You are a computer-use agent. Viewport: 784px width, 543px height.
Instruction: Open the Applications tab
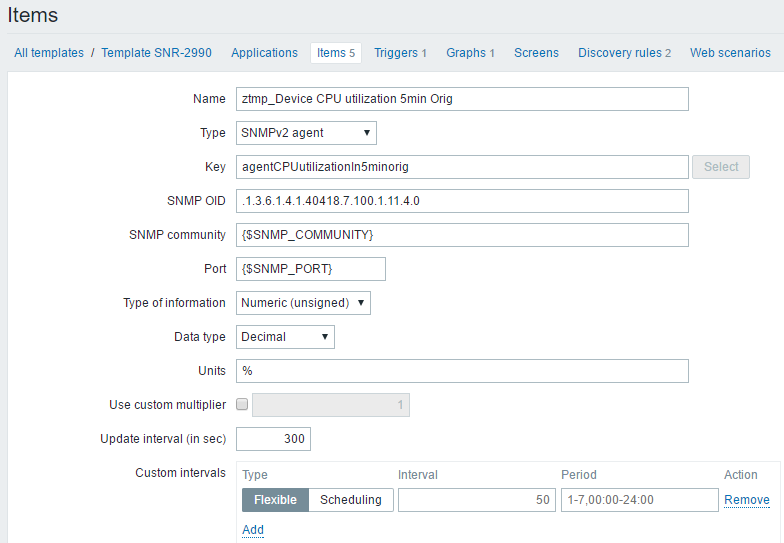264,53
